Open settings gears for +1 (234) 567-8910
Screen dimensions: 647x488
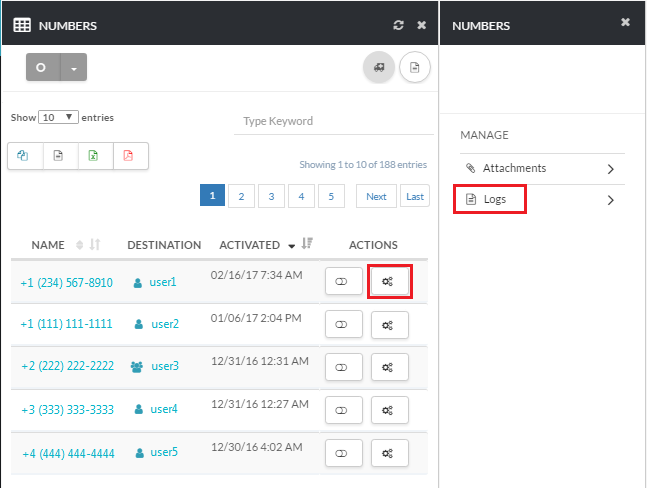389,283
